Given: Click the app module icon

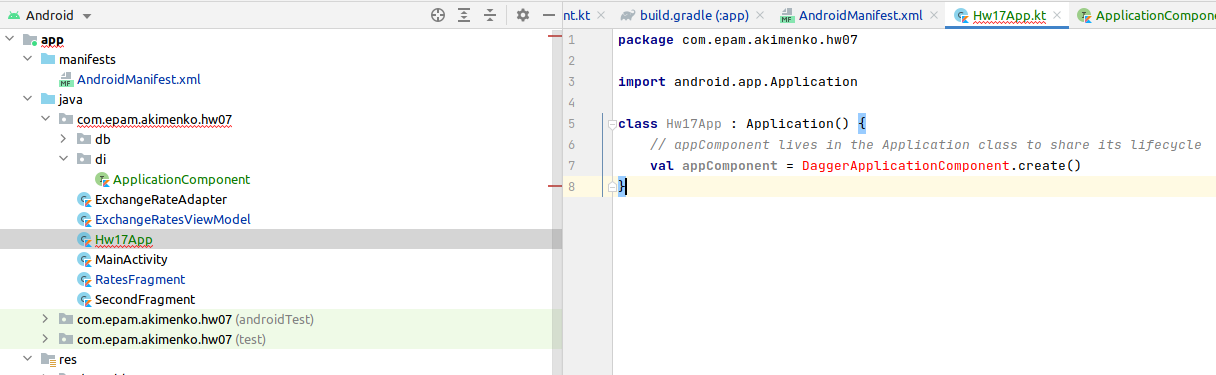Looking at the screenshot, I should 30,39.
